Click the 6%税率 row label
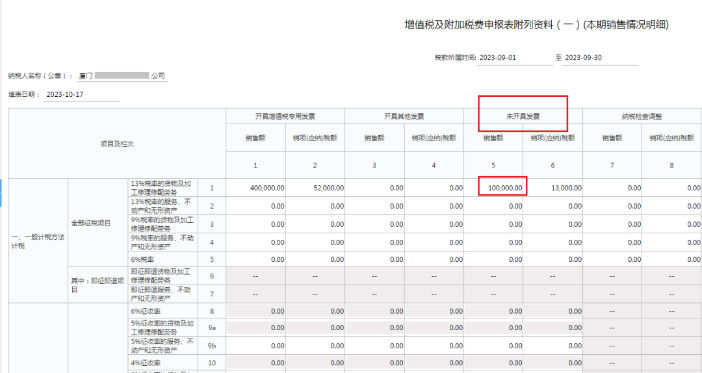The height and width of the screenshot is (373, 702). pos(142,259)
